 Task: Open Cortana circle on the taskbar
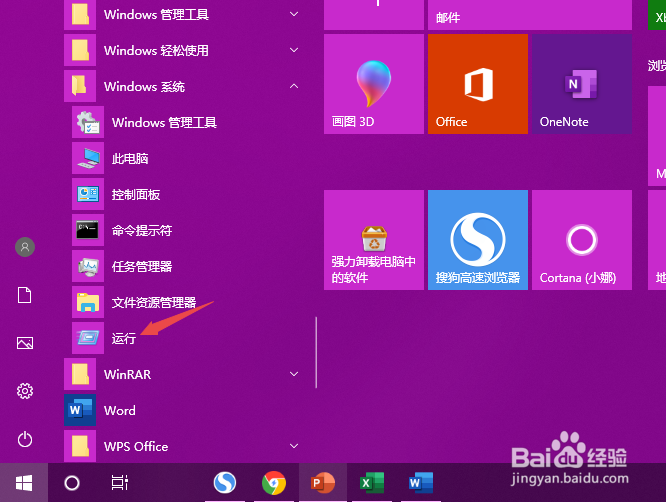[72, 483]
